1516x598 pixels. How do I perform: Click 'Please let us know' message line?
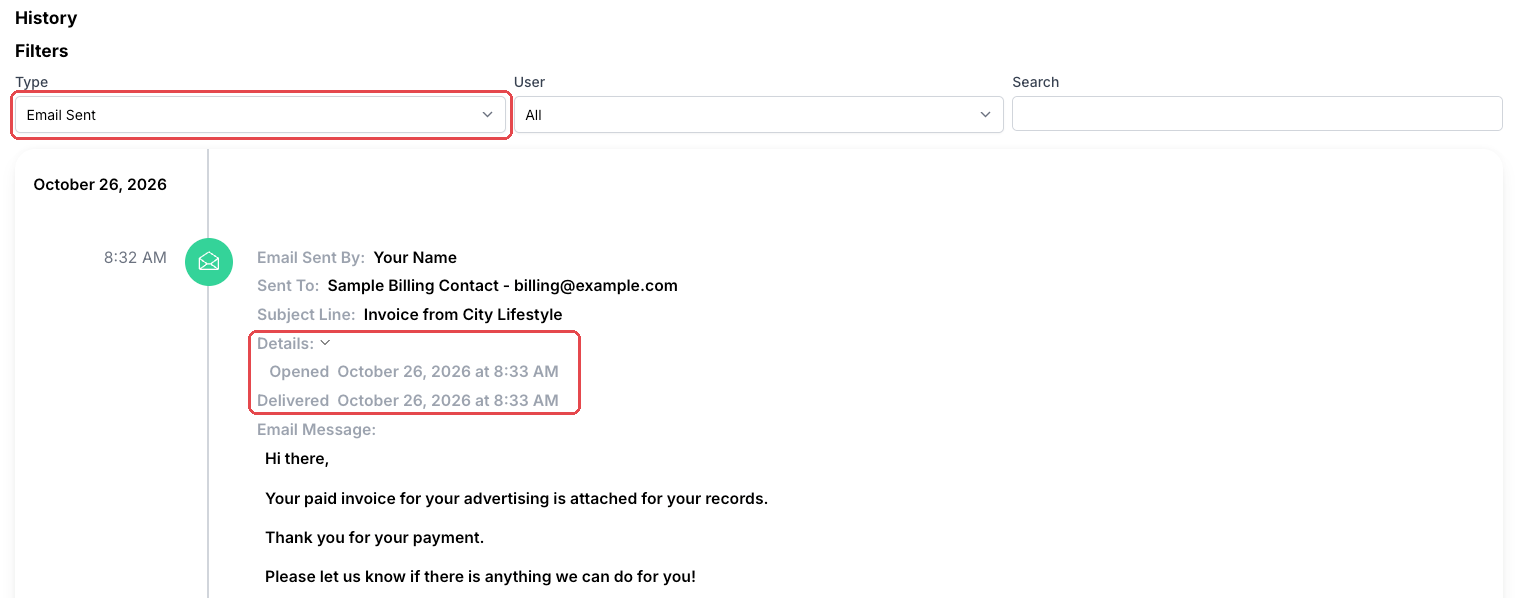(480, 577)
